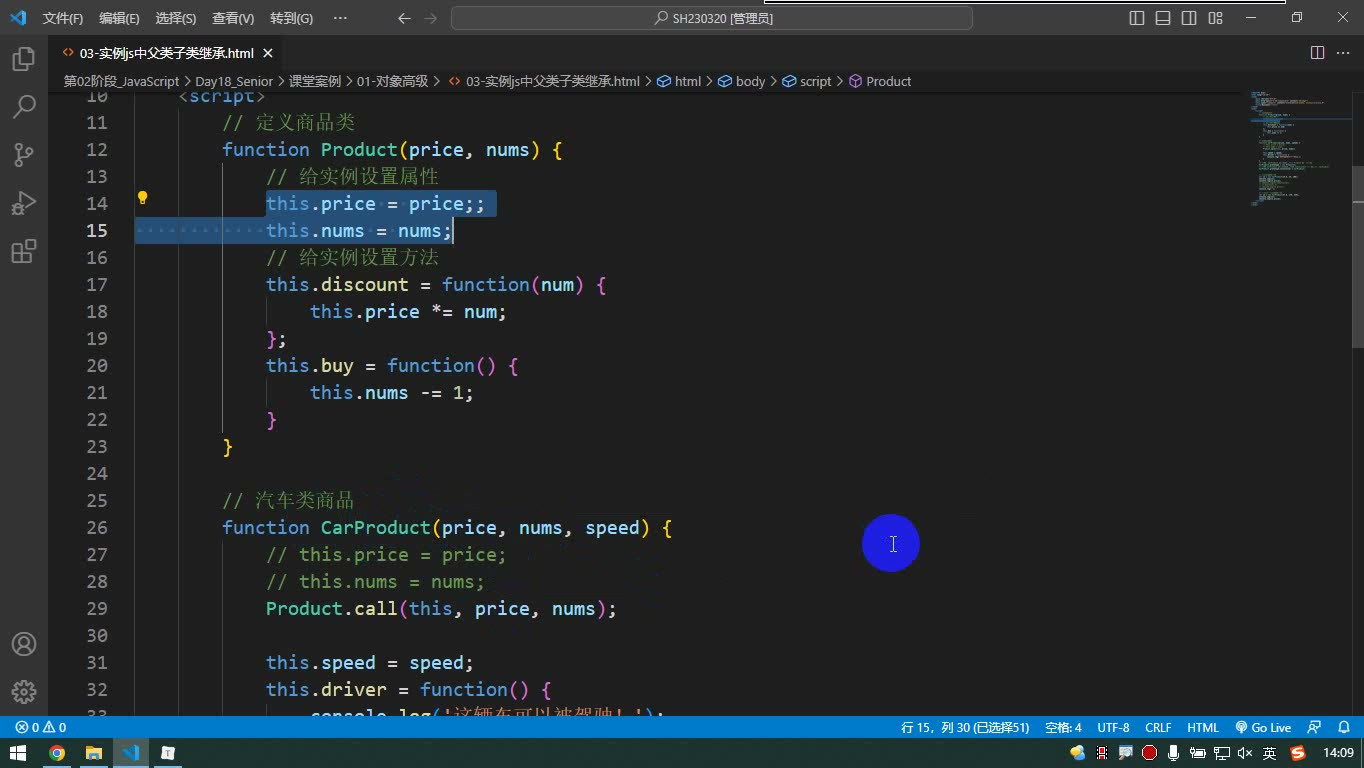Open the Explorer view in activity bar
The width and height of the screenshot is (1364, 768).
coord(24,59)
